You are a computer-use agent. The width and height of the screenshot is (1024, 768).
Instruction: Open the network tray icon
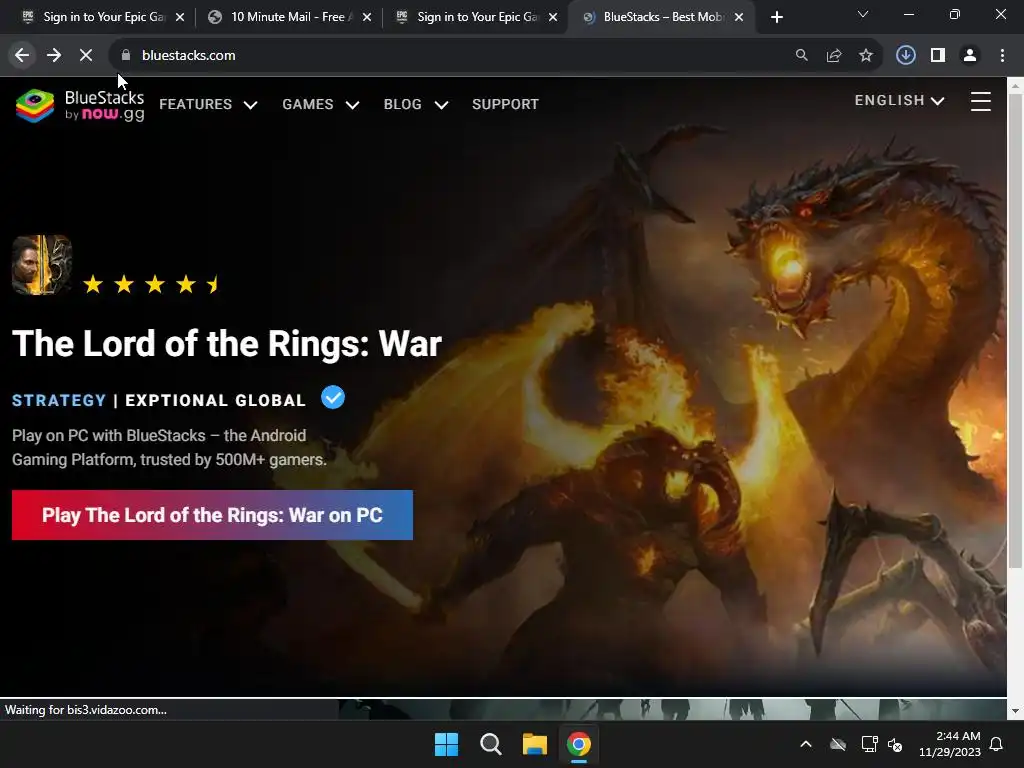click(x=869, y=744)
